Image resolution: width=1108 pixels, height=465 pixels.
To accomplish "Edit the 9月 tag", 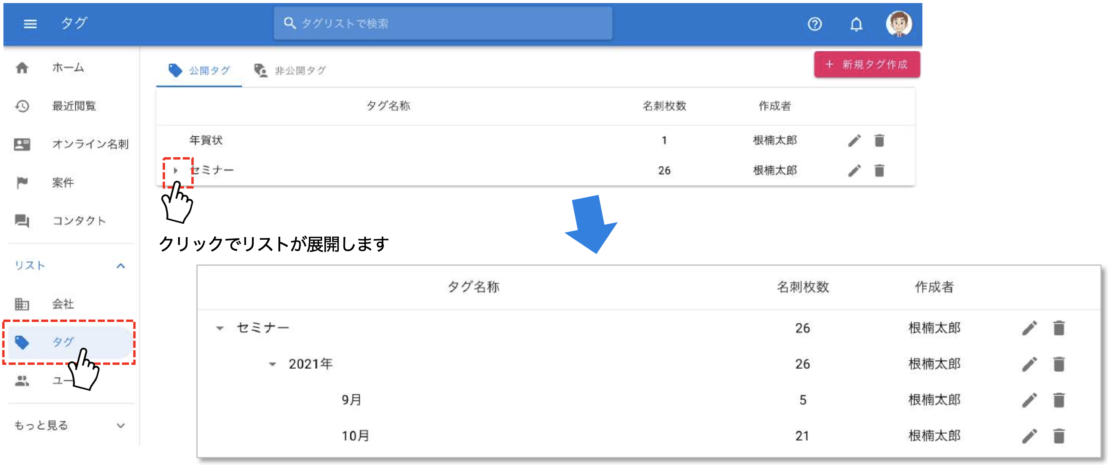I will pos(1030,400).
